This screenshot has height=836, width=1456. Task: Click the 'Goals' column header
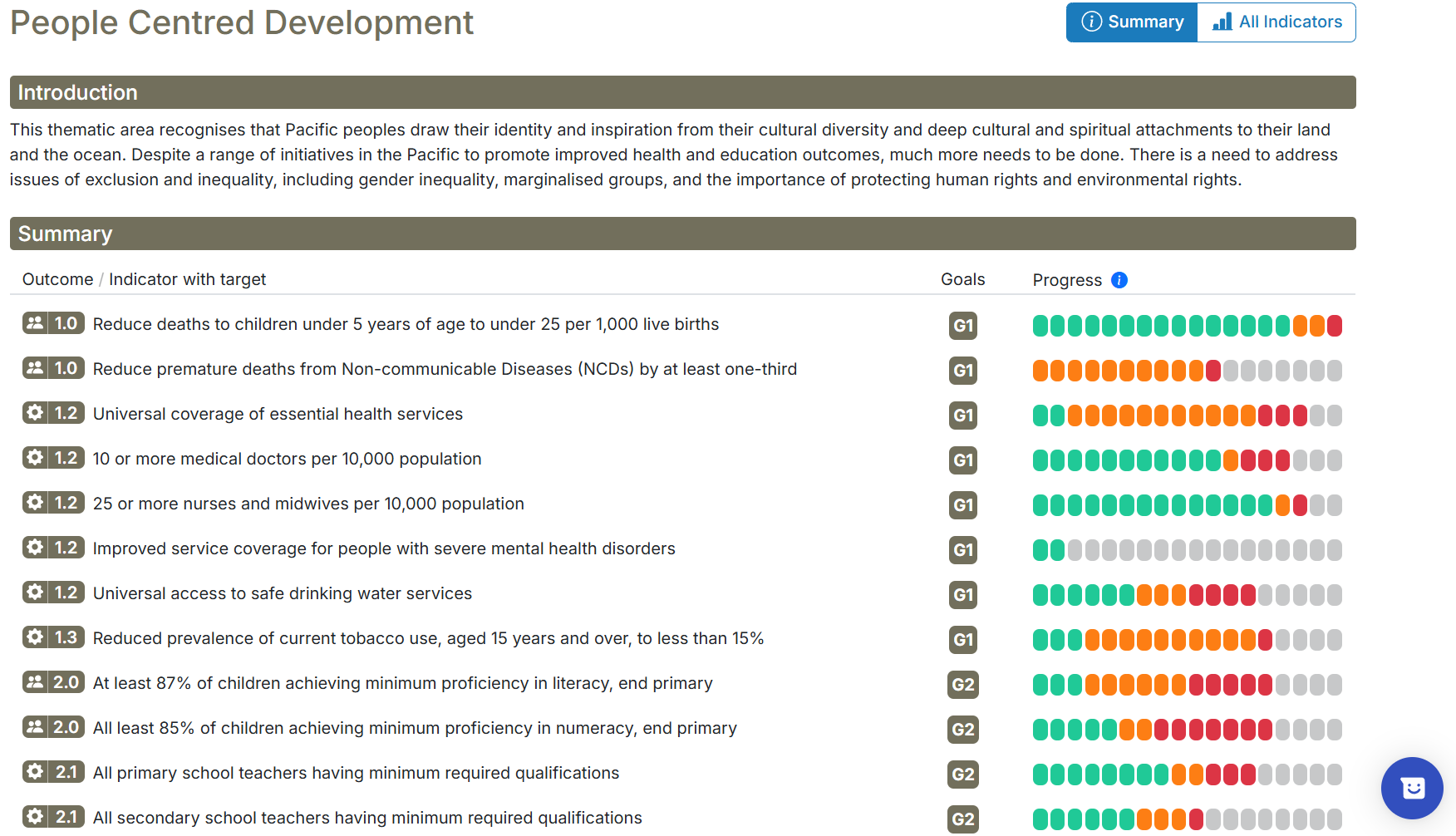[x=962, y=279]
